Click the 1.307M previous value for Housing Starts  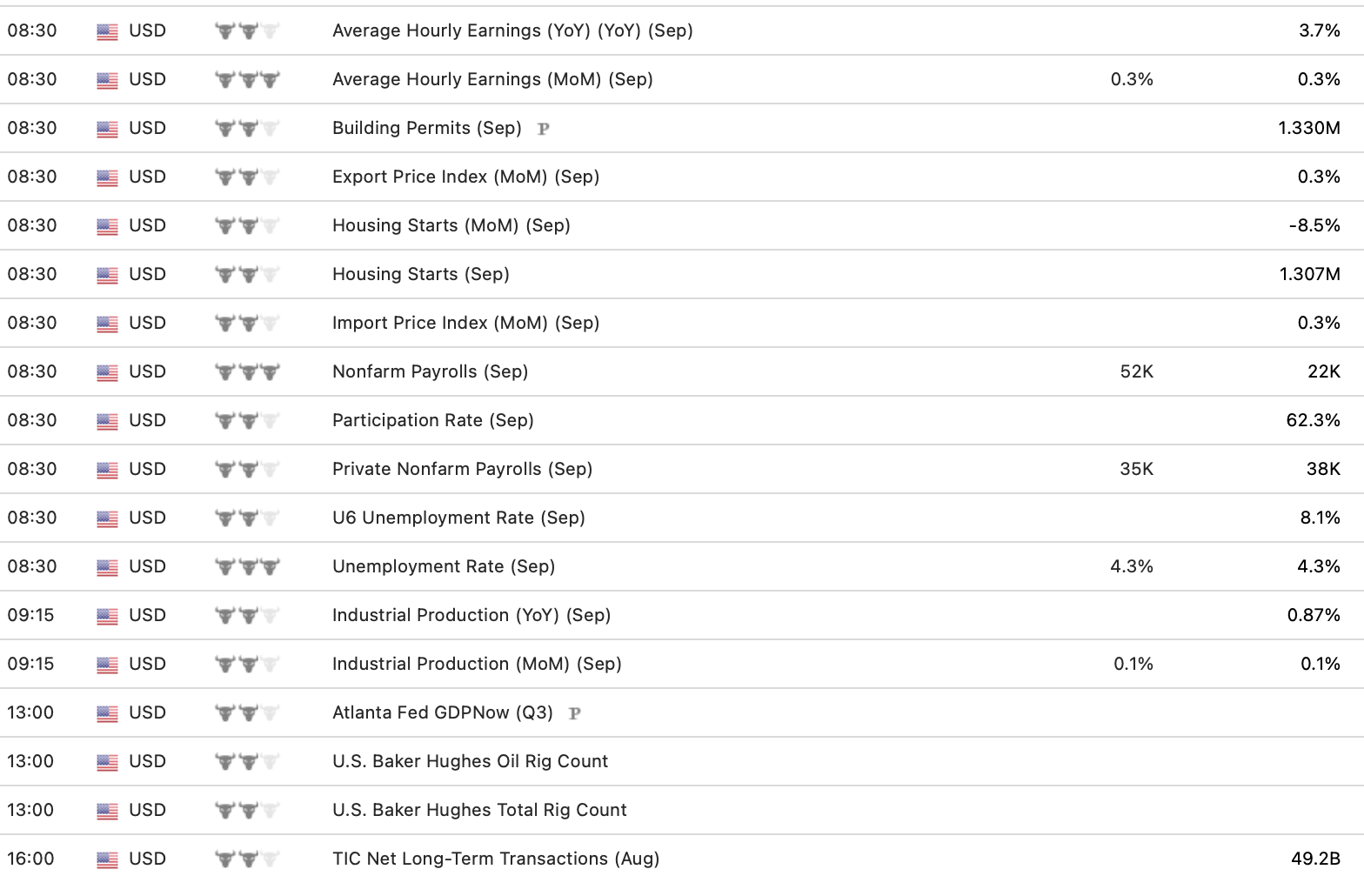coord(1309,274)
